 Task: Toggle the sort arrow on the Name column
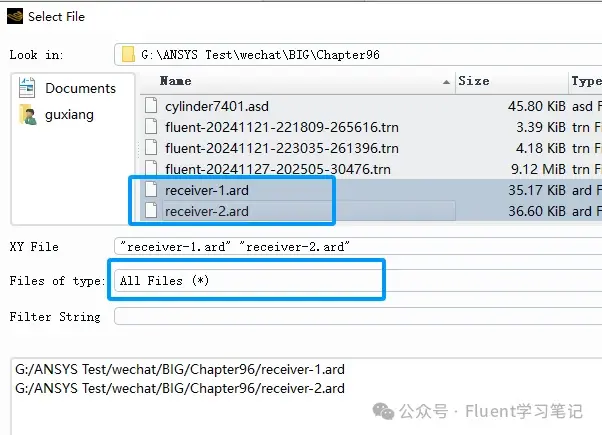[446, 82]
